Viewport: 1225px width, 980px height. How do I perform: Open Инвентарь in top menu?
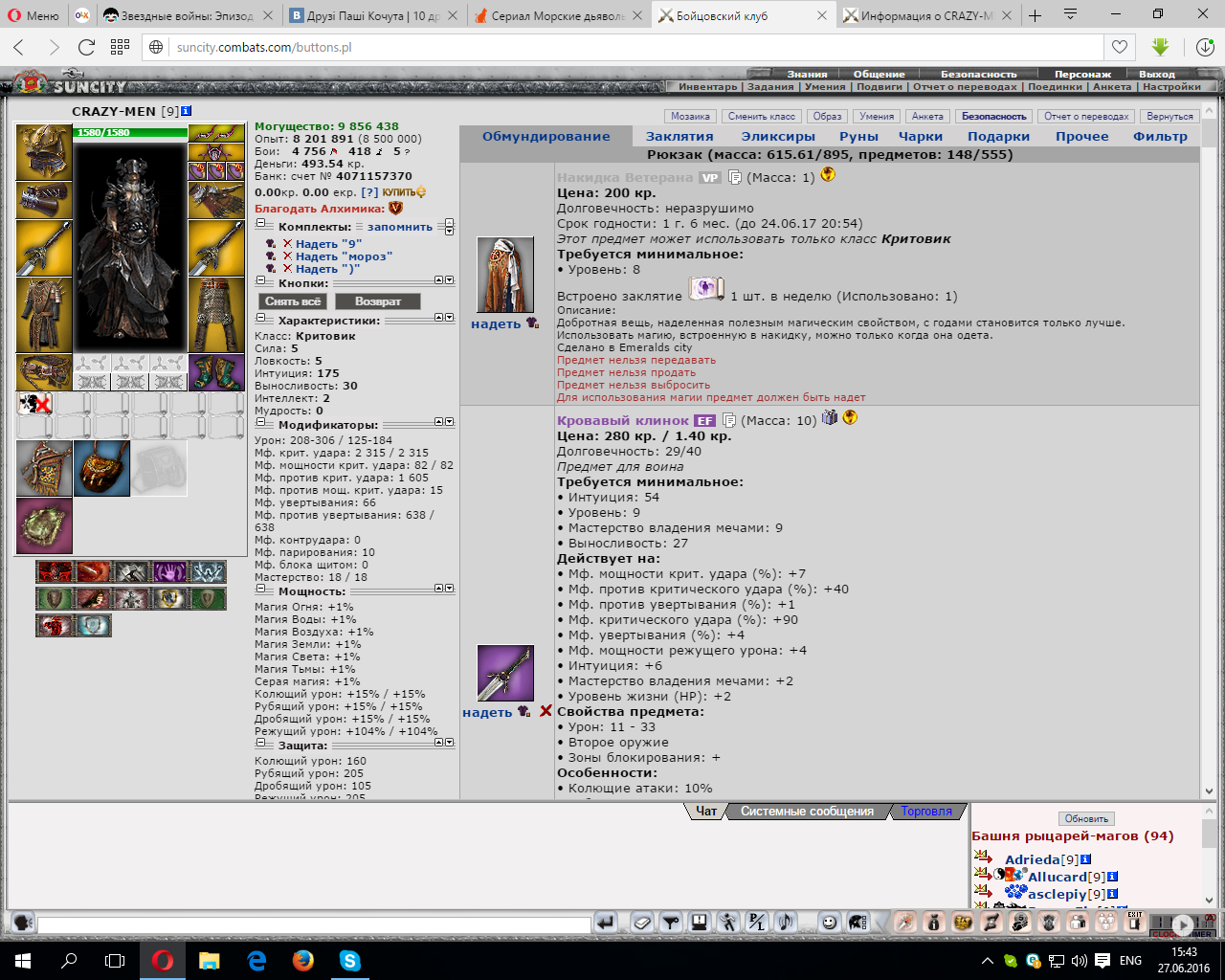pos(708,86)
